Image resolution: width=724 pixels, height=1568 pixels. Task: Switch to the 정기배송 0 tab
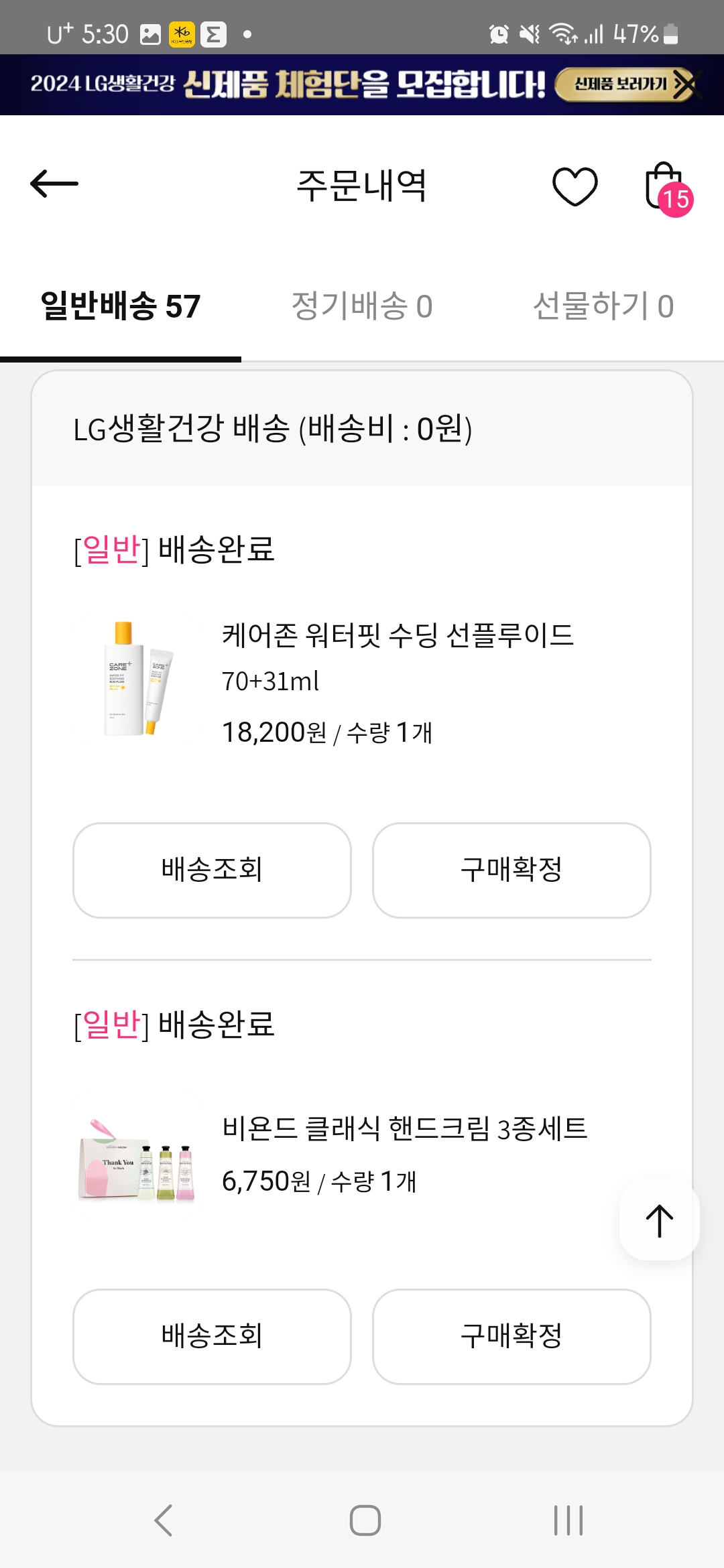point(362,306)
